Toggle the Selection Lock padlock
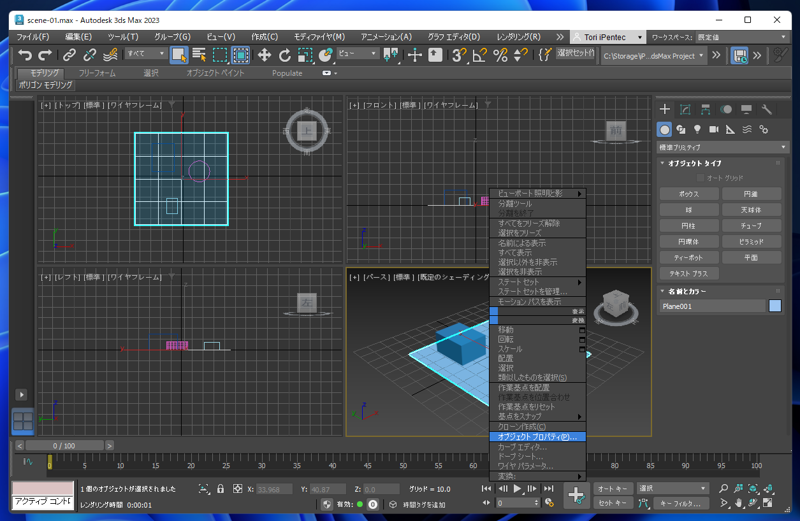Image resolution: width=800 pixels, height=521 pixels. tap(220, 488)
